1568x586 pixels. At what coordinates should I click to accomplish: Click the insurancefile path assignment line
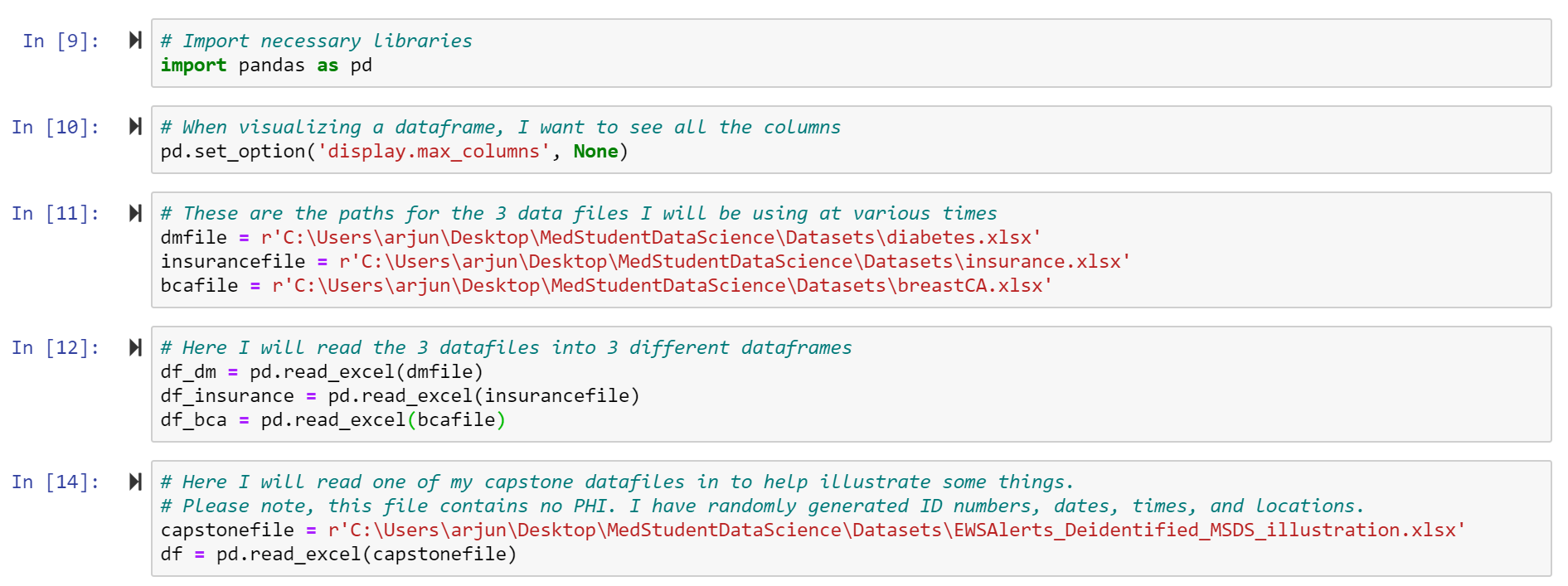tap(645, 262)
